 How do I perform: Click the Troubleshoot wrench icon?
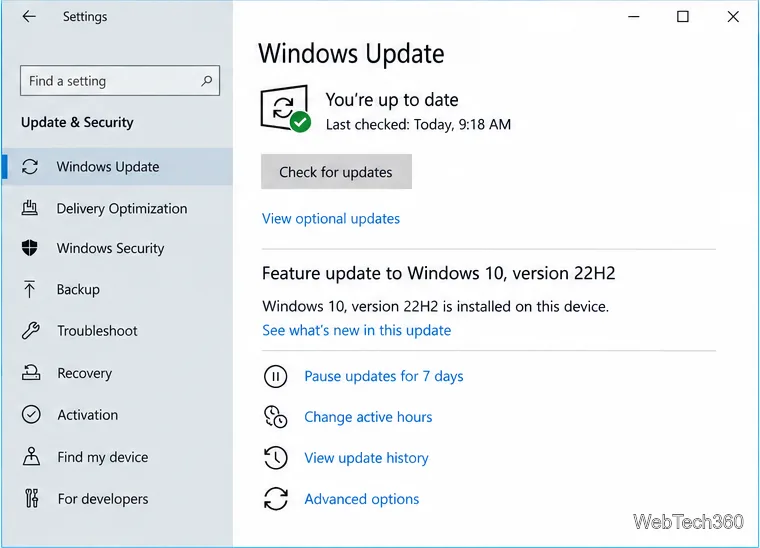[31, 330]
